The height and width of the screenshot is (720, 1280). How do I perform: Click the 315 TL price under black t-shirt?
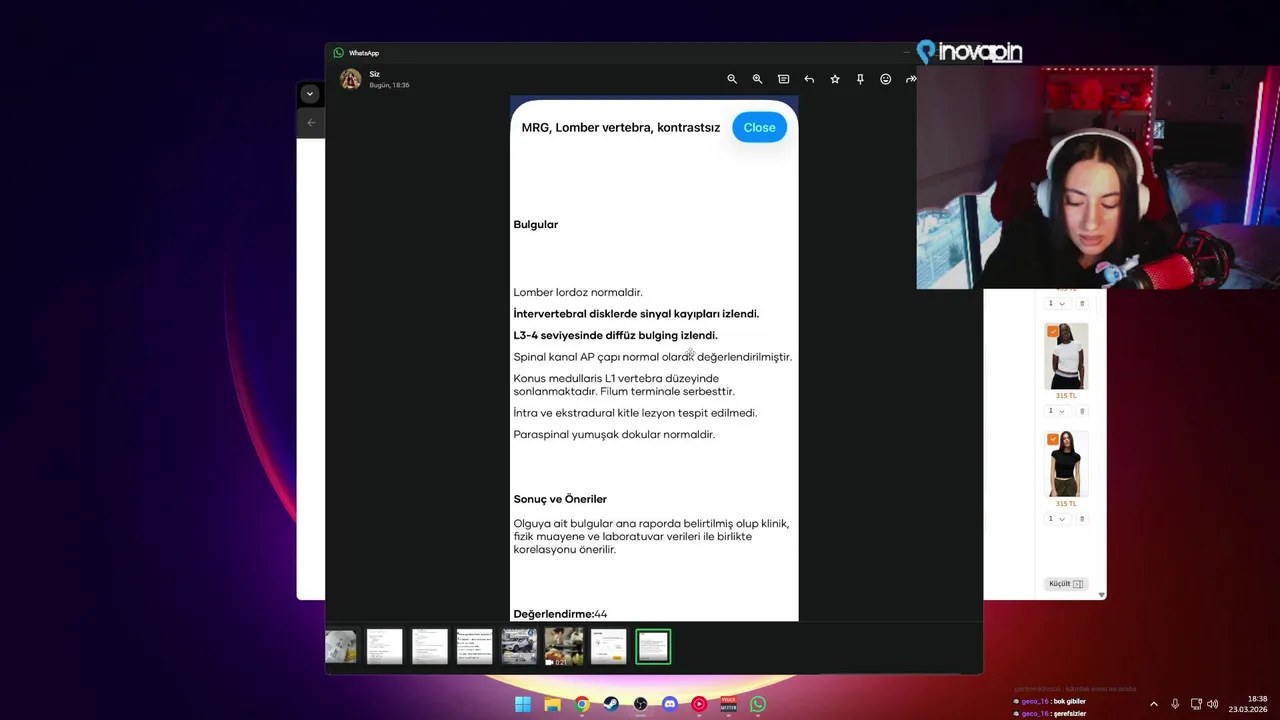[x=1066, y=504]
